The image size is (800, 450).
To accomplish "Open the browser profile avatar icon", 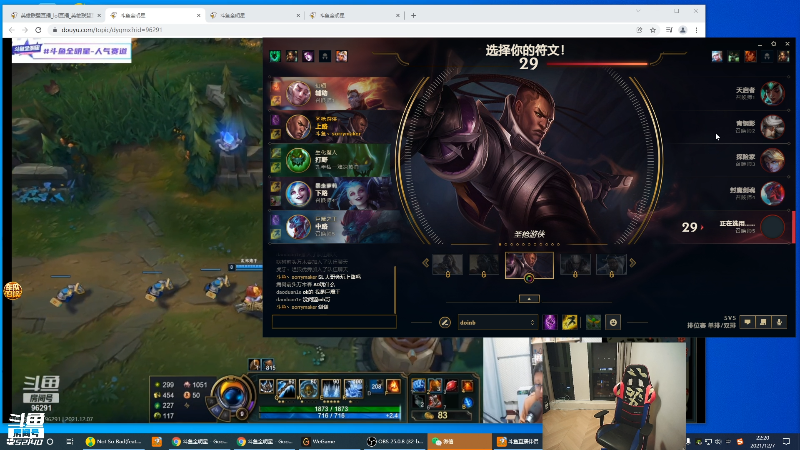I will tap(682, 30).
